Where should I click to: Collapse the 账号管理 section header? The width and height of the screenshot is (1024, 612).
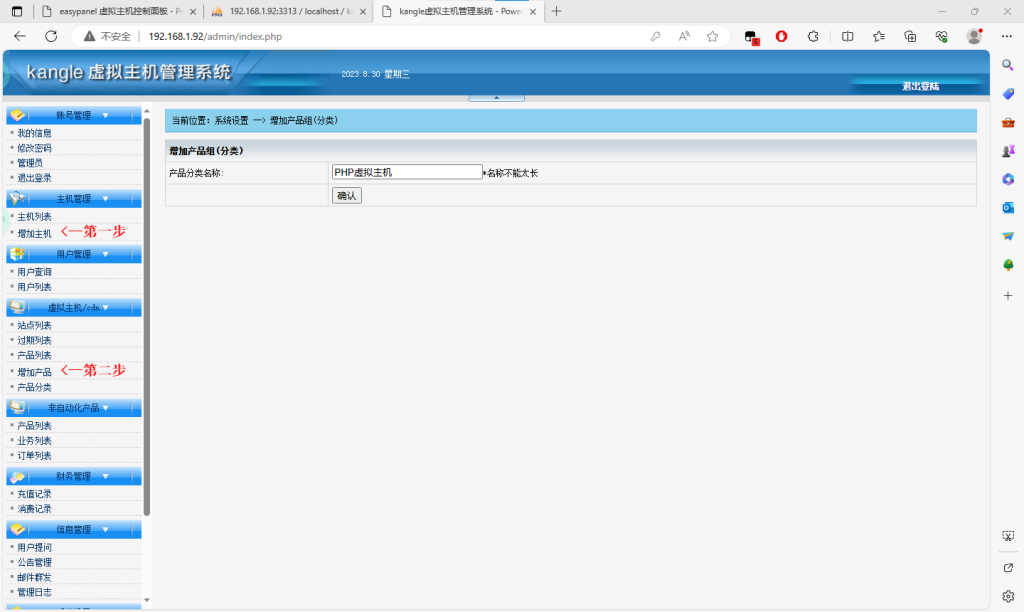coord(74,115)
